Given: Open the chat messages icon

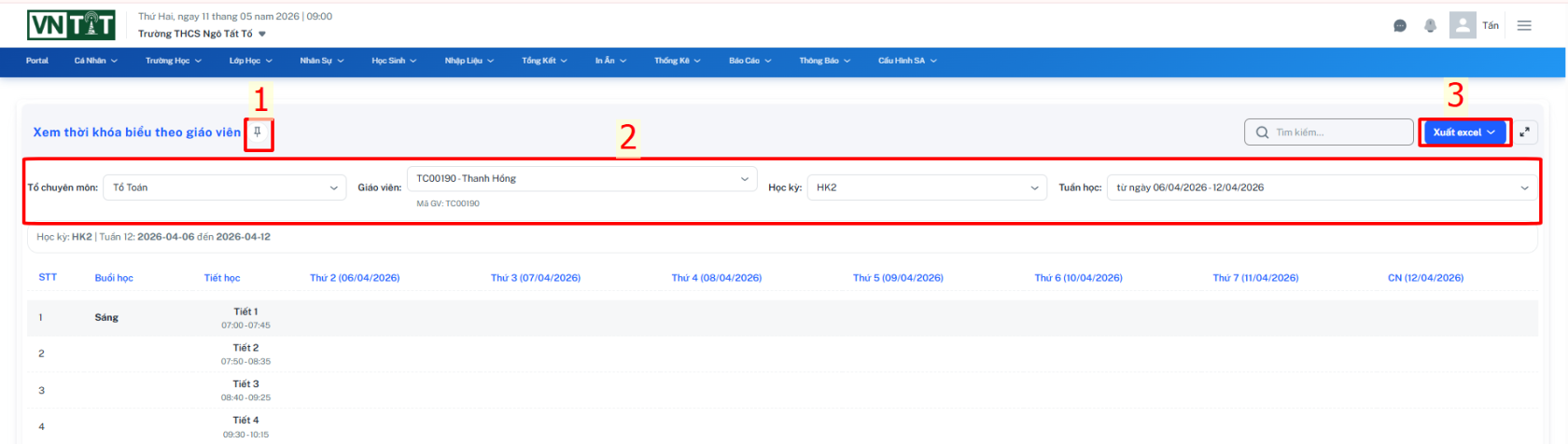Looking at the screenshot, I should pyautogui.click(x=1400, y=26).
